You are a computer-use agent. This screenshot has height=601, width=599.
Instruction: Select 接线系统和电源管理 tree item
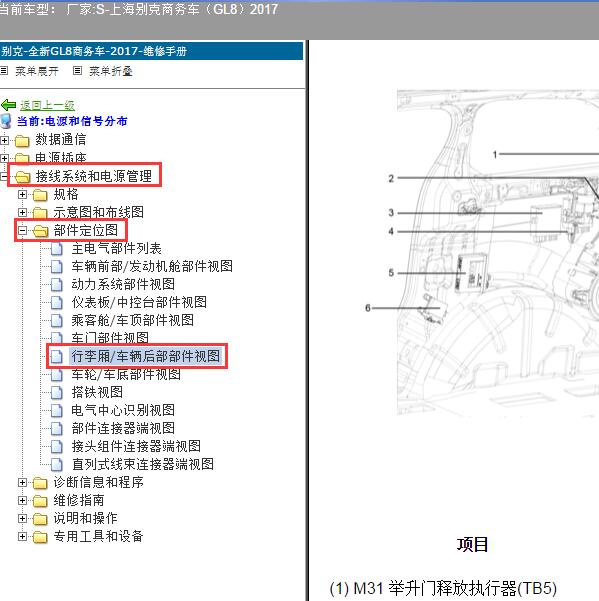tap(94, 176)
